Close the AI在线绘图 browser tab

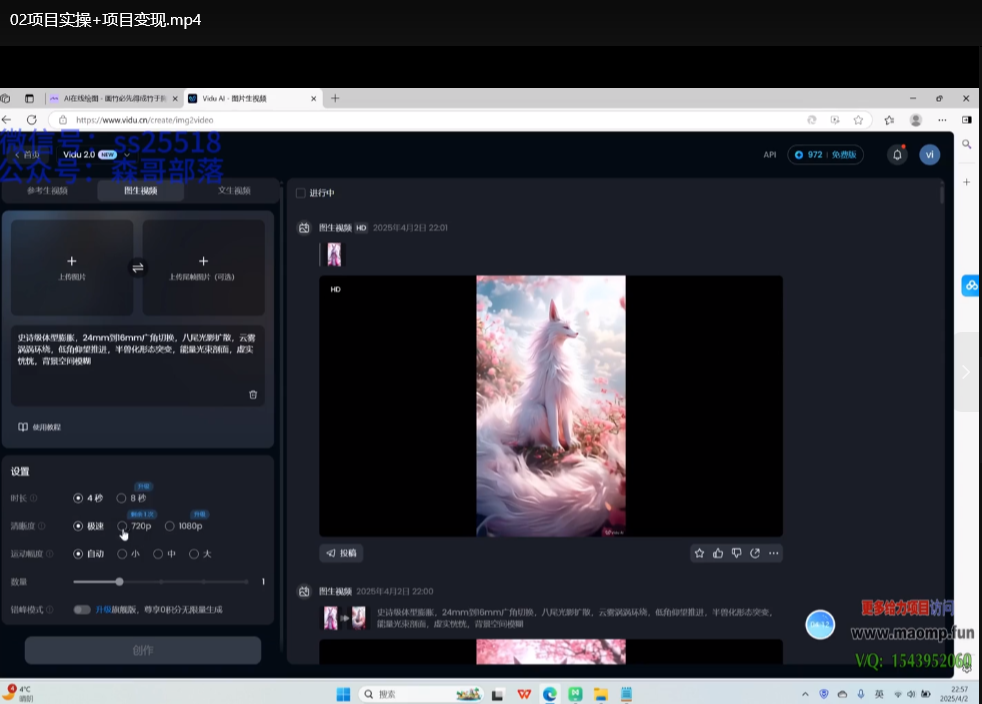[175, 98]
